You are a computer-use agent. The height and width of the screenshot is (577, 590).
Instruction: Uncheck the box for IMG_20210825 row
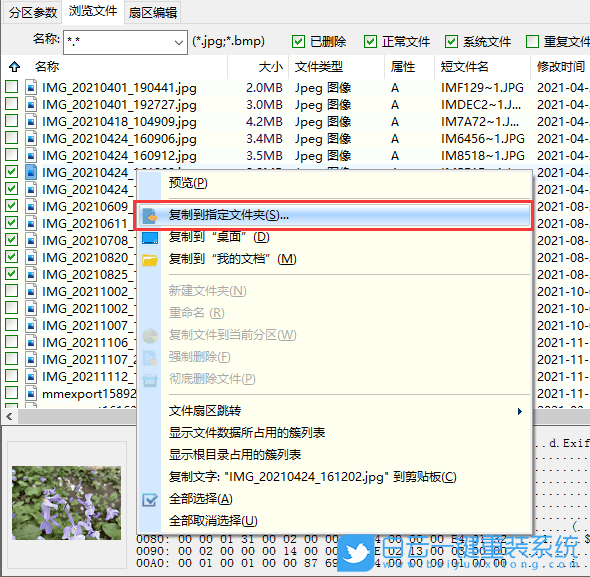pos(12,274)
